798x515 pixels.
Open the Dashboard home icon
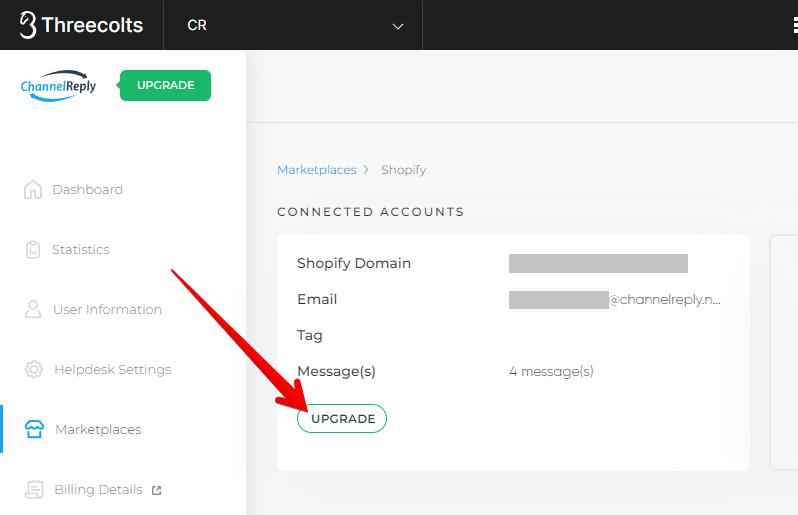[x=33, y=190]
